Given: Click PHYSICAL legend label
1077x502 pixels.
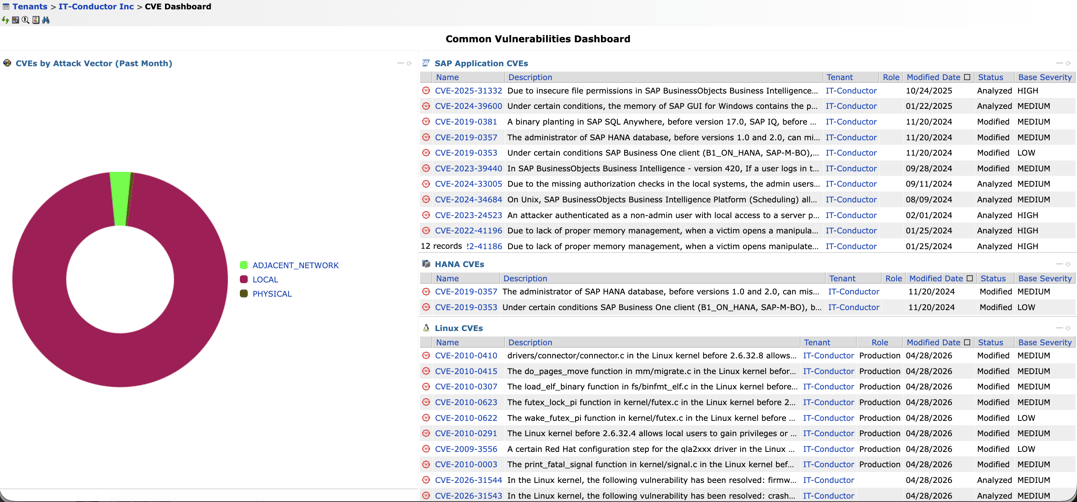Looking at the screenshot, I should click(272, 294).
